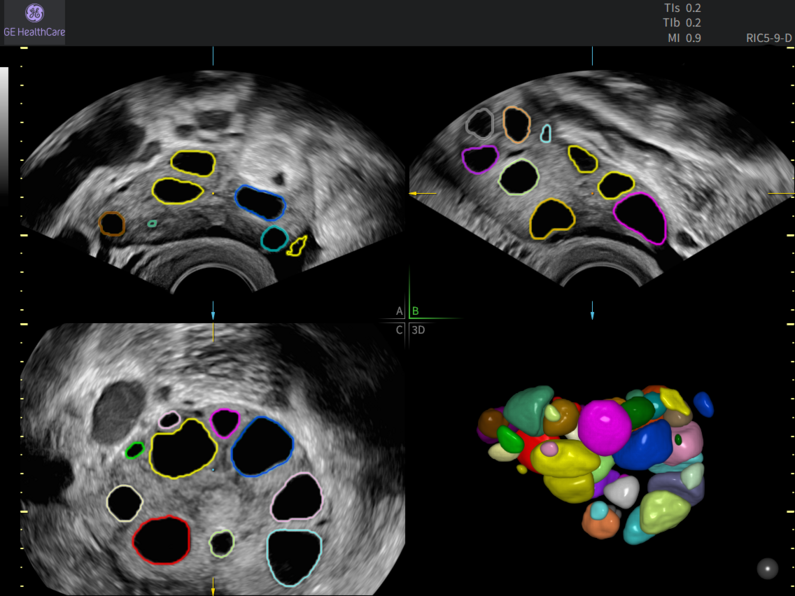Select the gray-outlined follicle in plane B

480,124
